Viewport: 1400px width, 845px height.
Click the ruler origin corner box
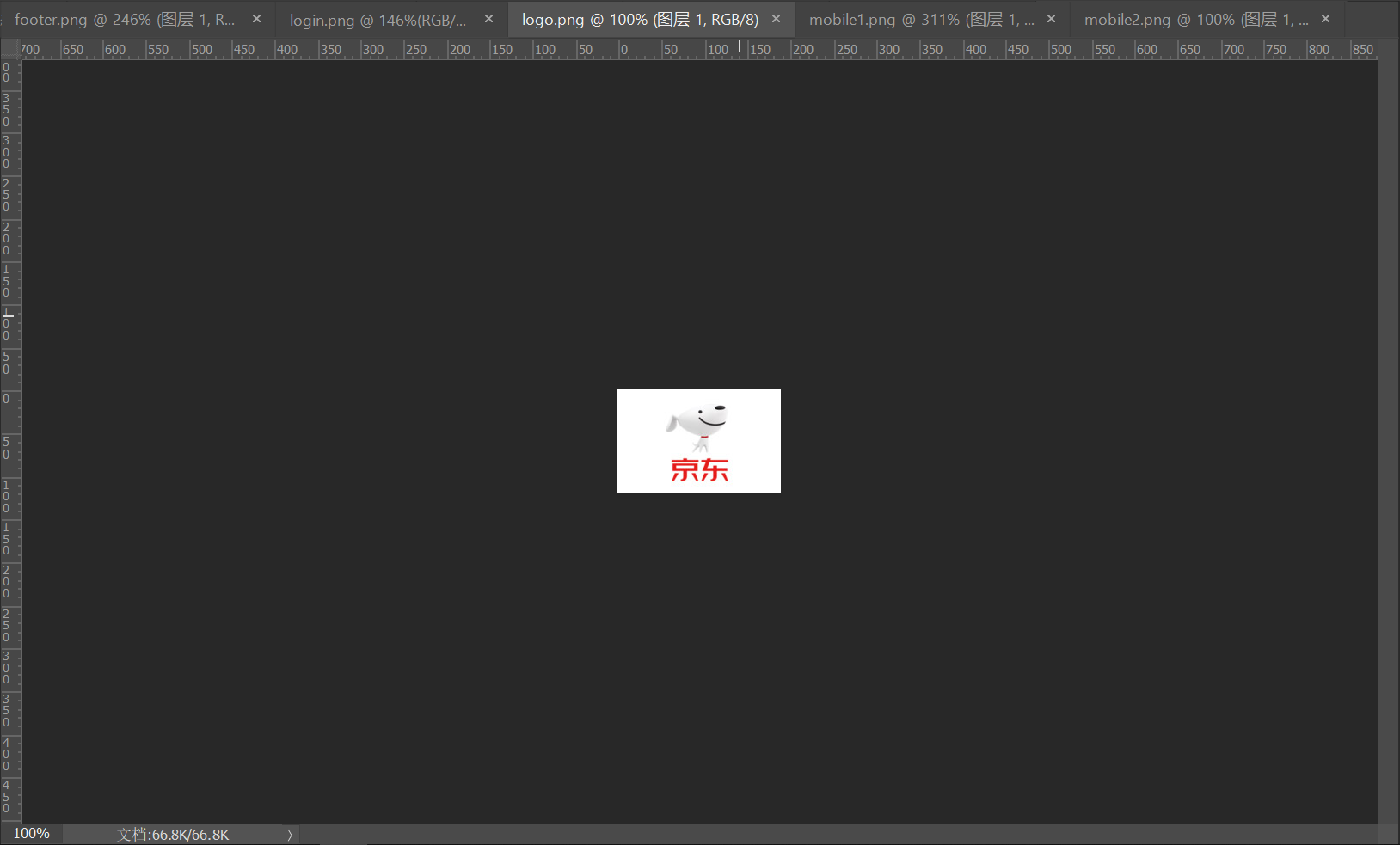(10, 49)
